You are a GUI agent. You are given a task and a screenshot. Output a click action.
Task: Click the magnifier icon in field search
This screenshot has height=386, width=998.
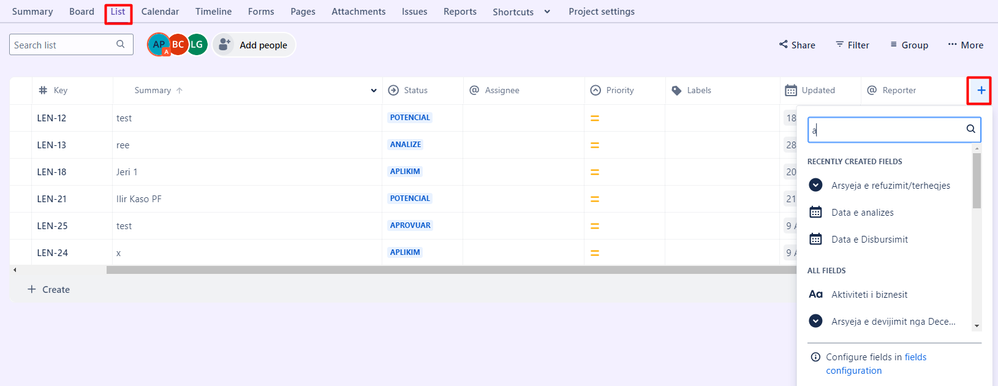971,129
